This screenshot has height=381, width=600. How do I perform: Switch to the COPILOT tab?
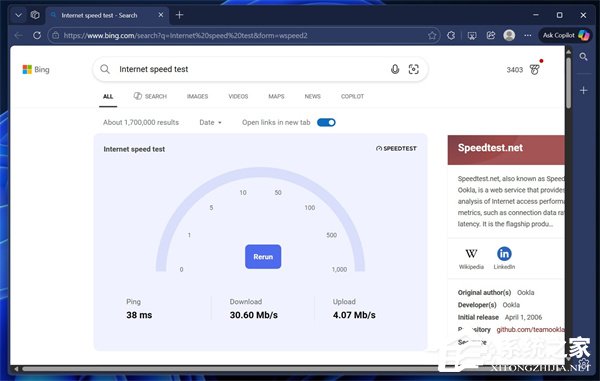pyautogui.click(x=352, y=96)
